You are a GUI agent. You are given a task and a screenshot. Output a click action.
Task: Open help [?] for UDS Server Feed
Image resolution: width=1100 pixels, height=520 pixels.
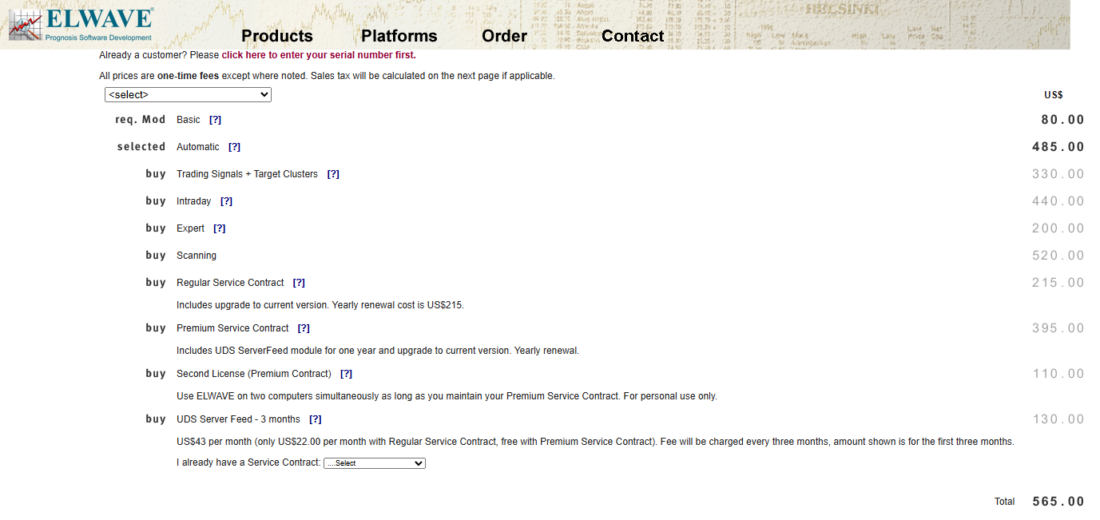coord(316,419)
